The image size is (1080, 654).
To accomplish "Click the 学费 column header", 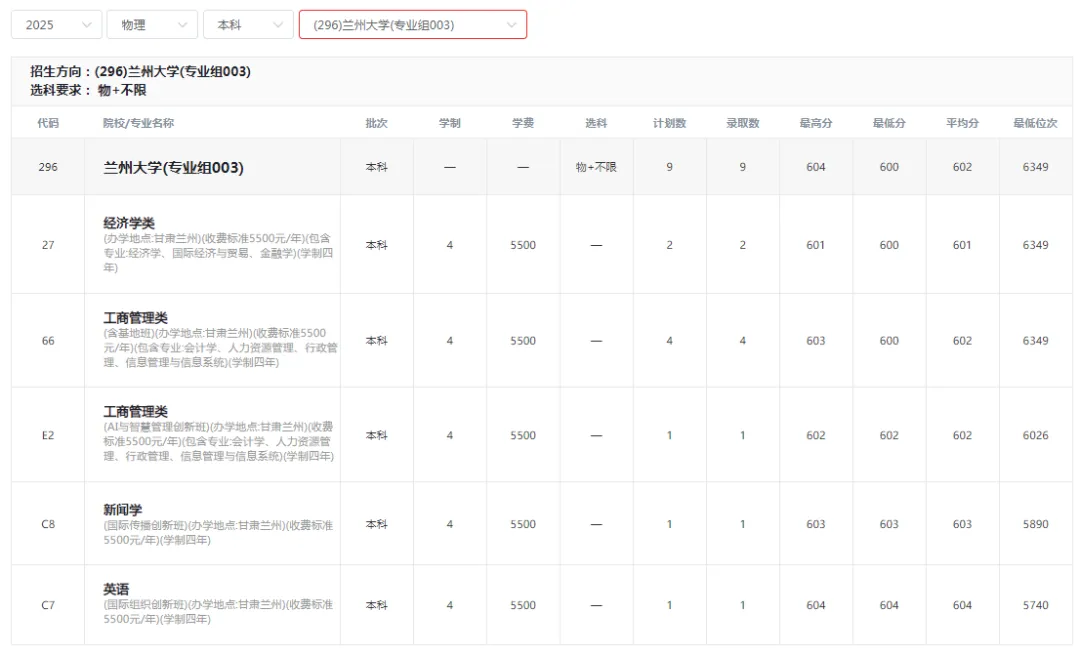I will tap(523, 123).
